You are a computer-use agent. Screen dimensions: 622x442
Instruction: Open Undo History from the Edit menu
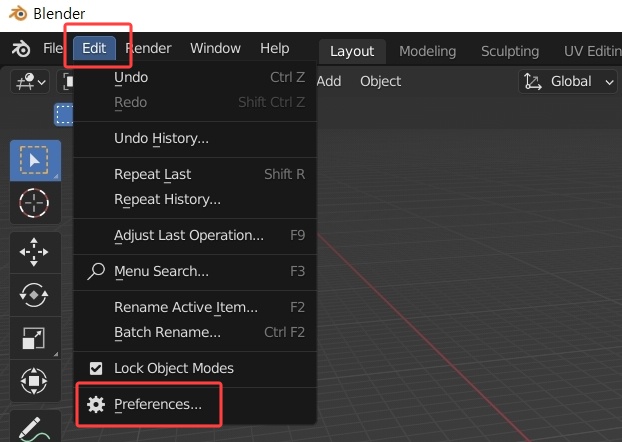(x=195, y=138)
